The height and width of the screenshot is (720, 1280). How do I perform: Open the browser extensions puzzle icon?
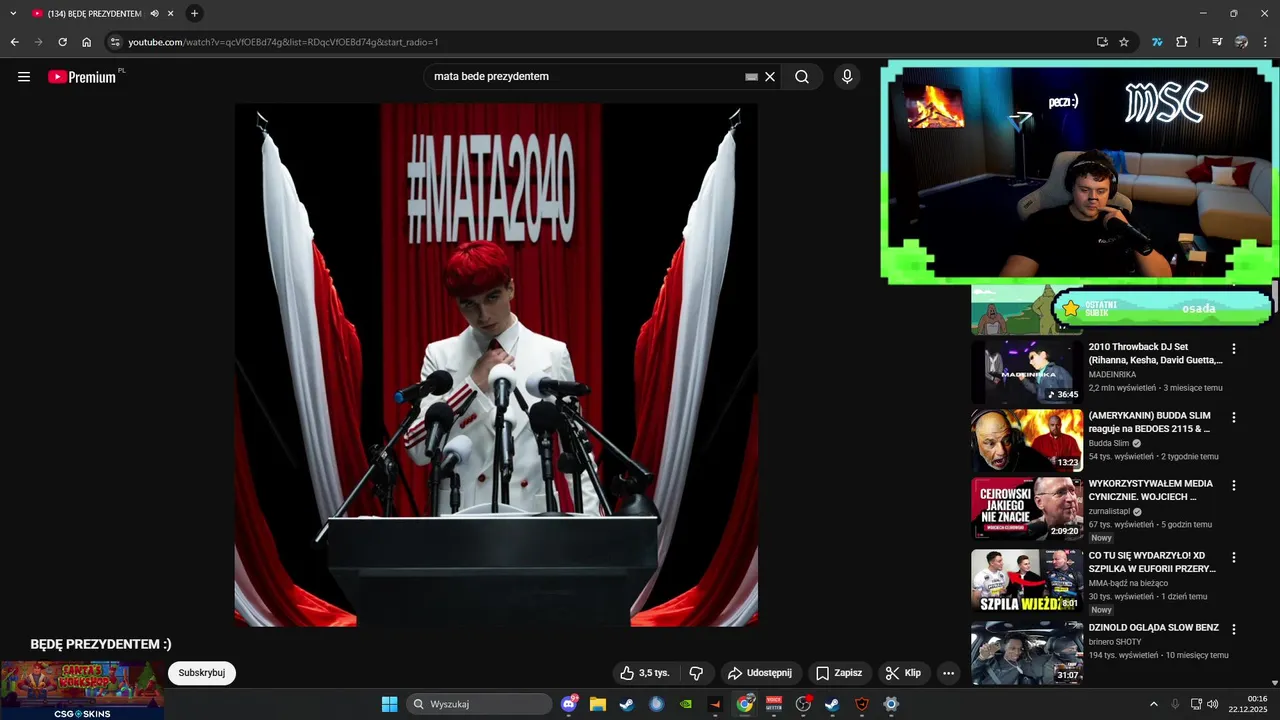(x=1182, y=42)
